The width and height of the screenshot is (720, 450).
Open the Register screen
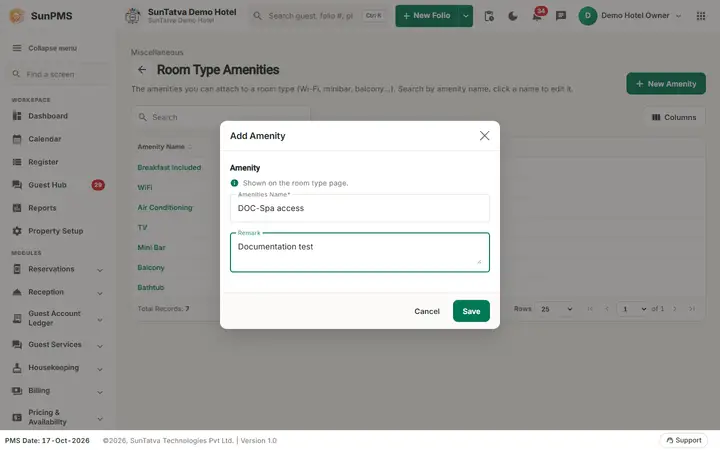click(43, 162)
